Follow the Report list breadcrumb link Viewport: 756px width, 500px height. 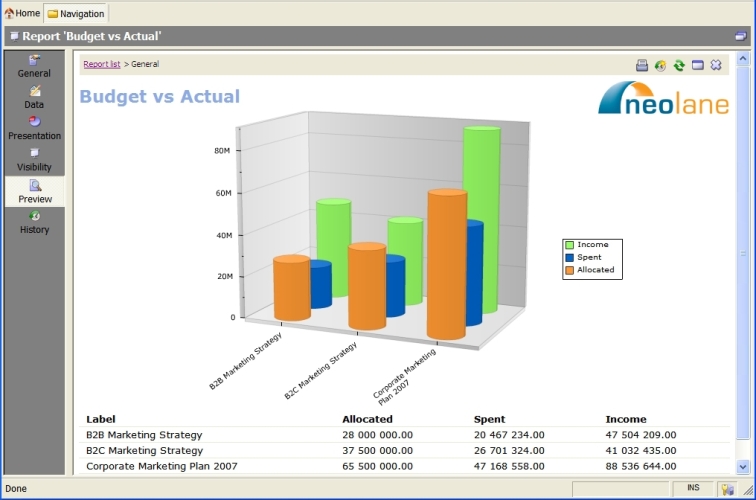pos(101,64)
